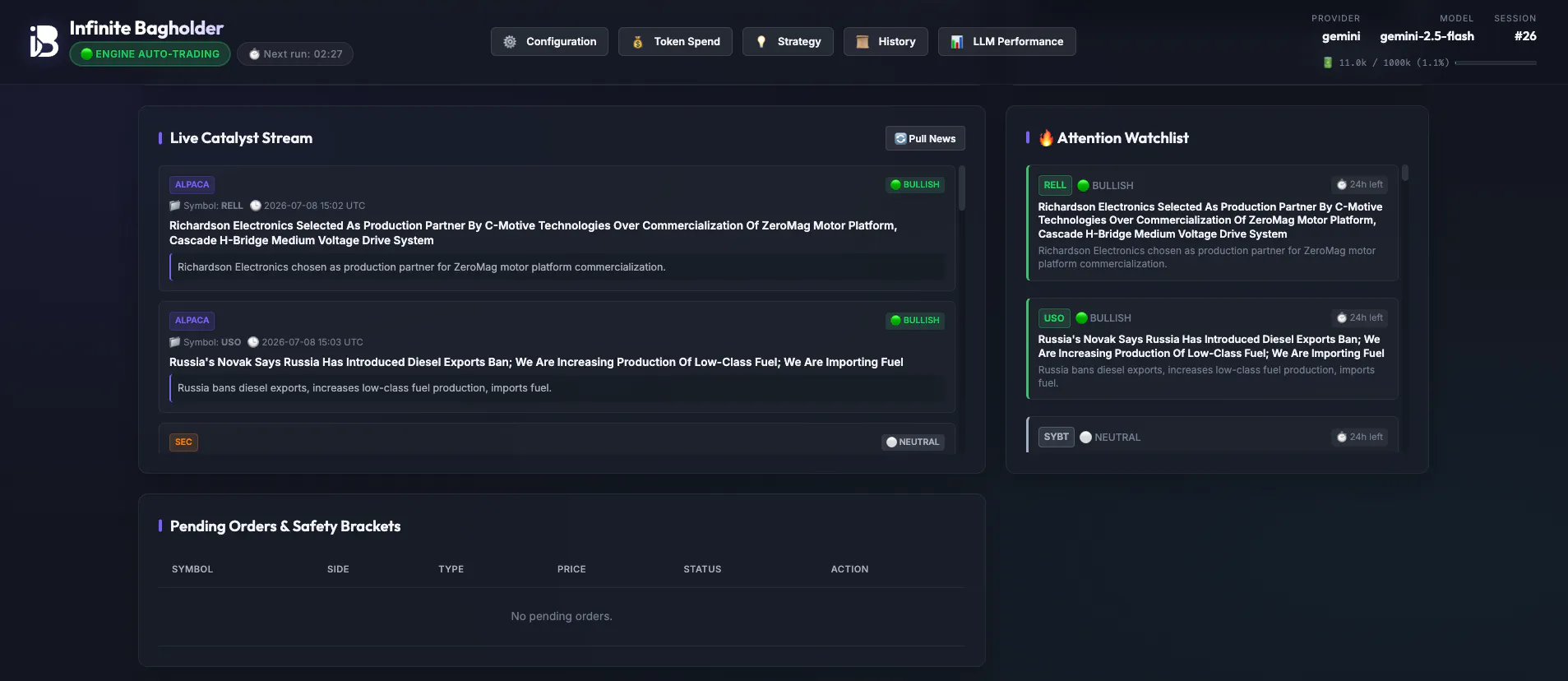
Task: Switch to the Strategy tab
Action: pyautogui.click(x=788, y=42)
